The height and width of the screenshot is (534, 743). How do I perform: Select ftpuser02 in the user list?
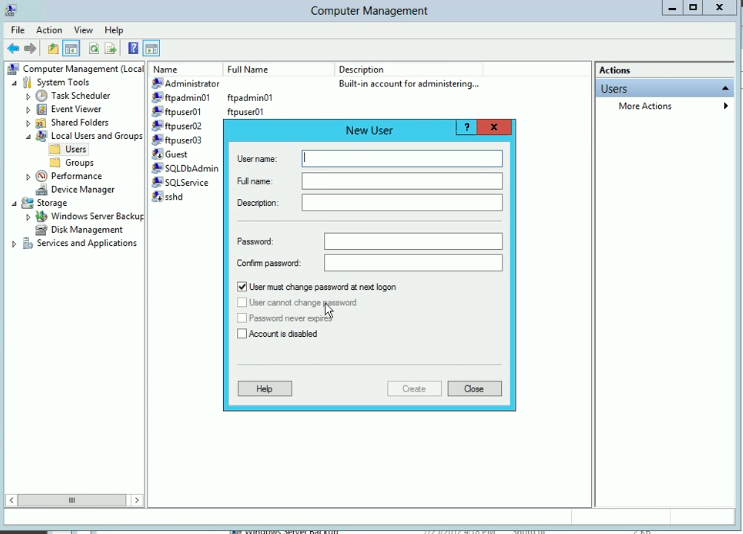tap(177, 126)
